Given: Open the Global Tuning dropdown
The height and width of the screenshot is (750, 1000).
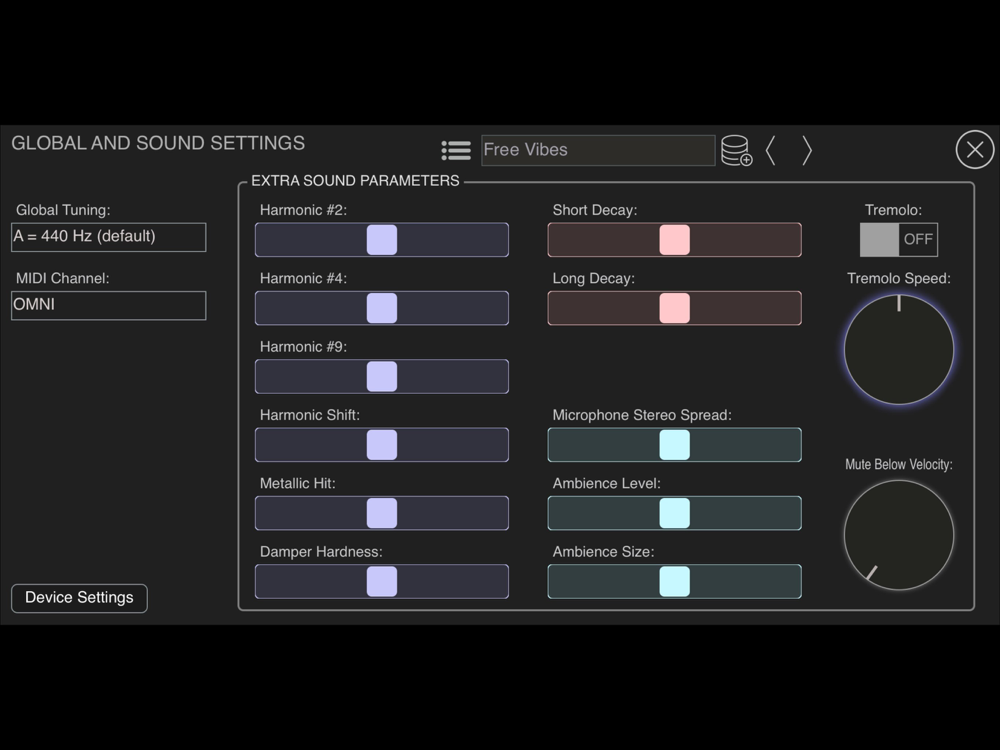Looking at the screenshot, I should click(108, 237).
